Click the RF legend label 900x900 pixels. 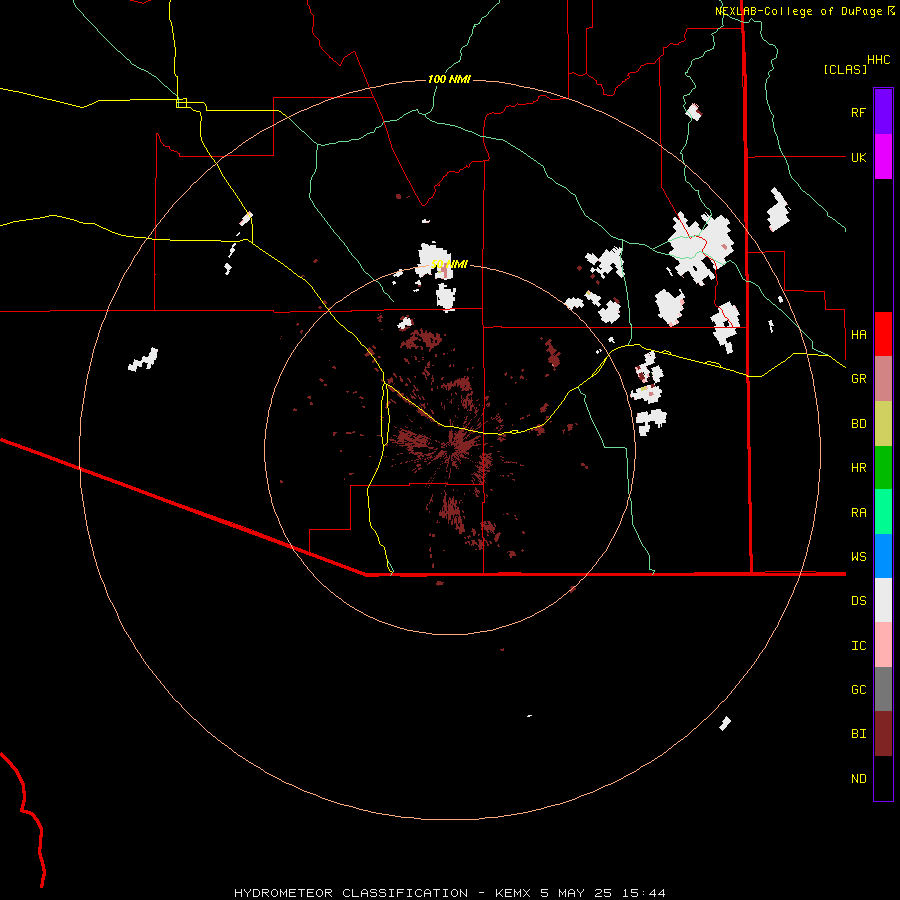[x=858, y=112]
